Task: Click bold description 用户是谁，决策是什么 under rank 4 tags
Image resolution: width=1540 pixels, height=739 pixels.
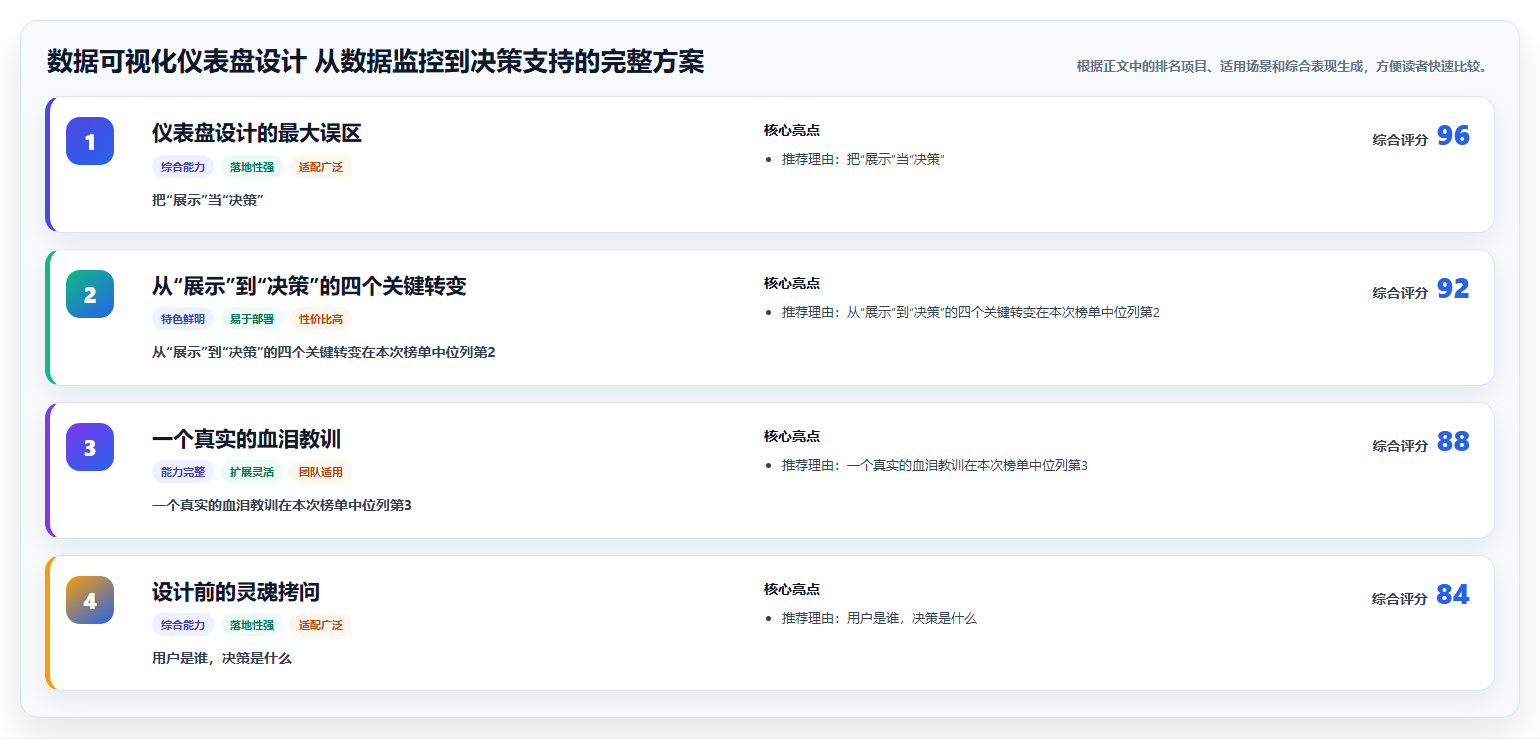Action: (x=222, y=659)
